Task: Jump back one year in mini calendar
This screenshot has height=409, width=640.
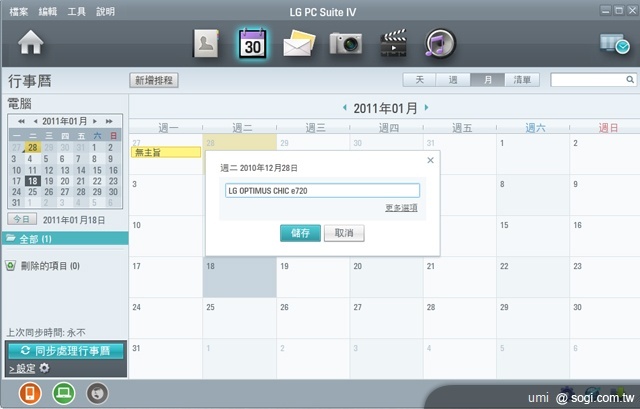Action: [x=21, y=121]
